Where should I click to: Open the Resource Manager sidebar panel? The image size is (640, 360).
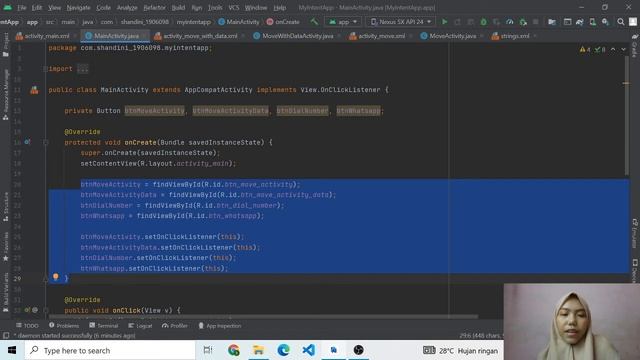coord(6,95)
